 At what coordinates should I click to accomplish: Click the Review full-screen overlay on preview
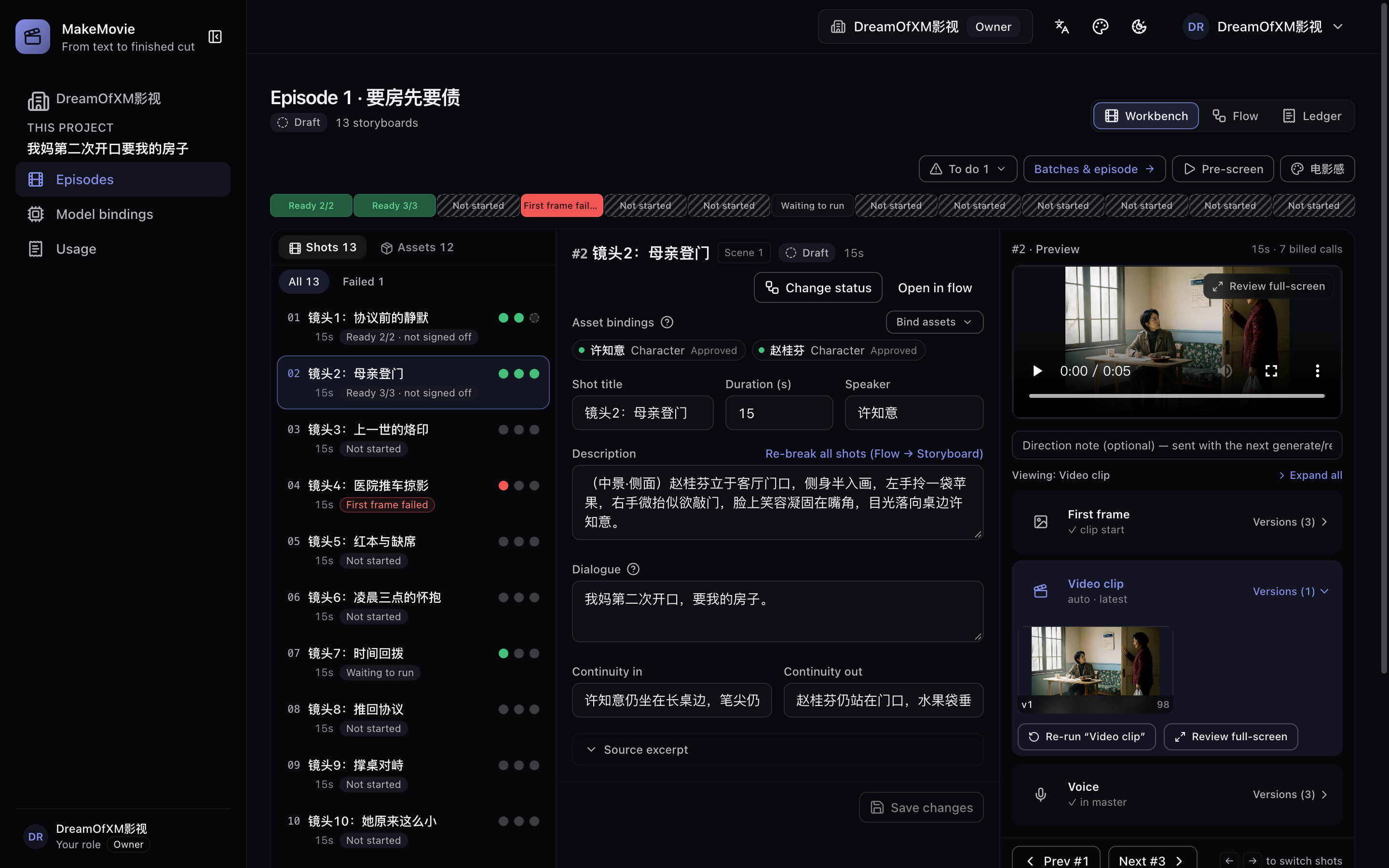(1268, 286)
